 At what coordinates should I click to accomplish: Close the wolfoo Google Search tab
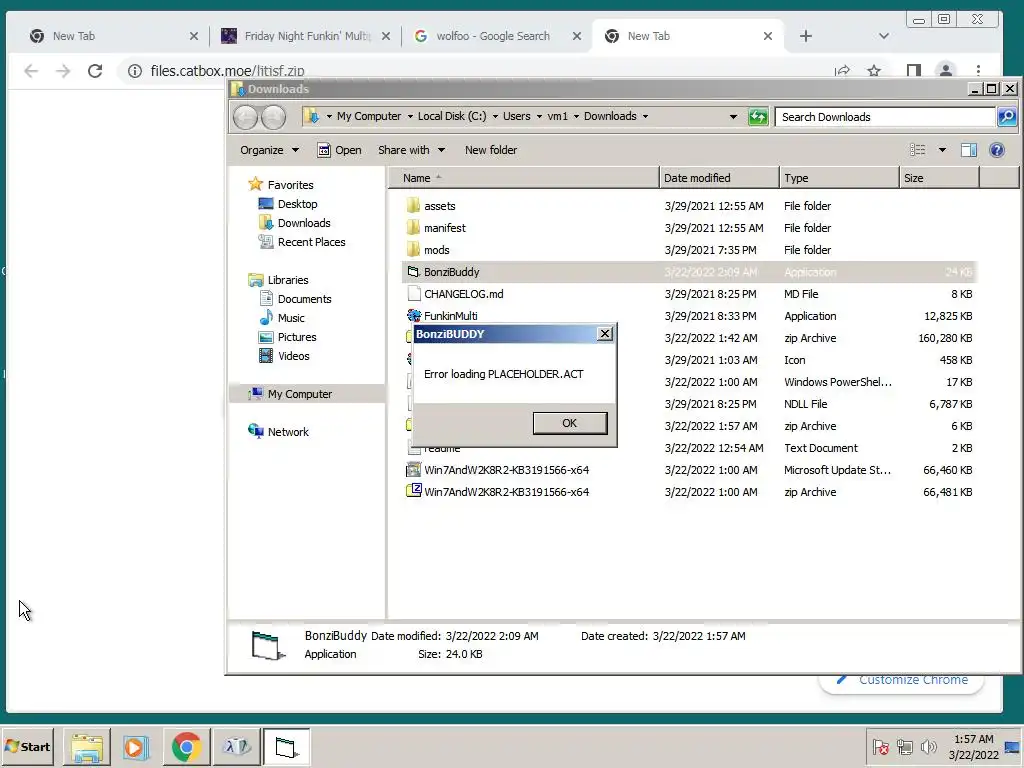tap(577, 36)
